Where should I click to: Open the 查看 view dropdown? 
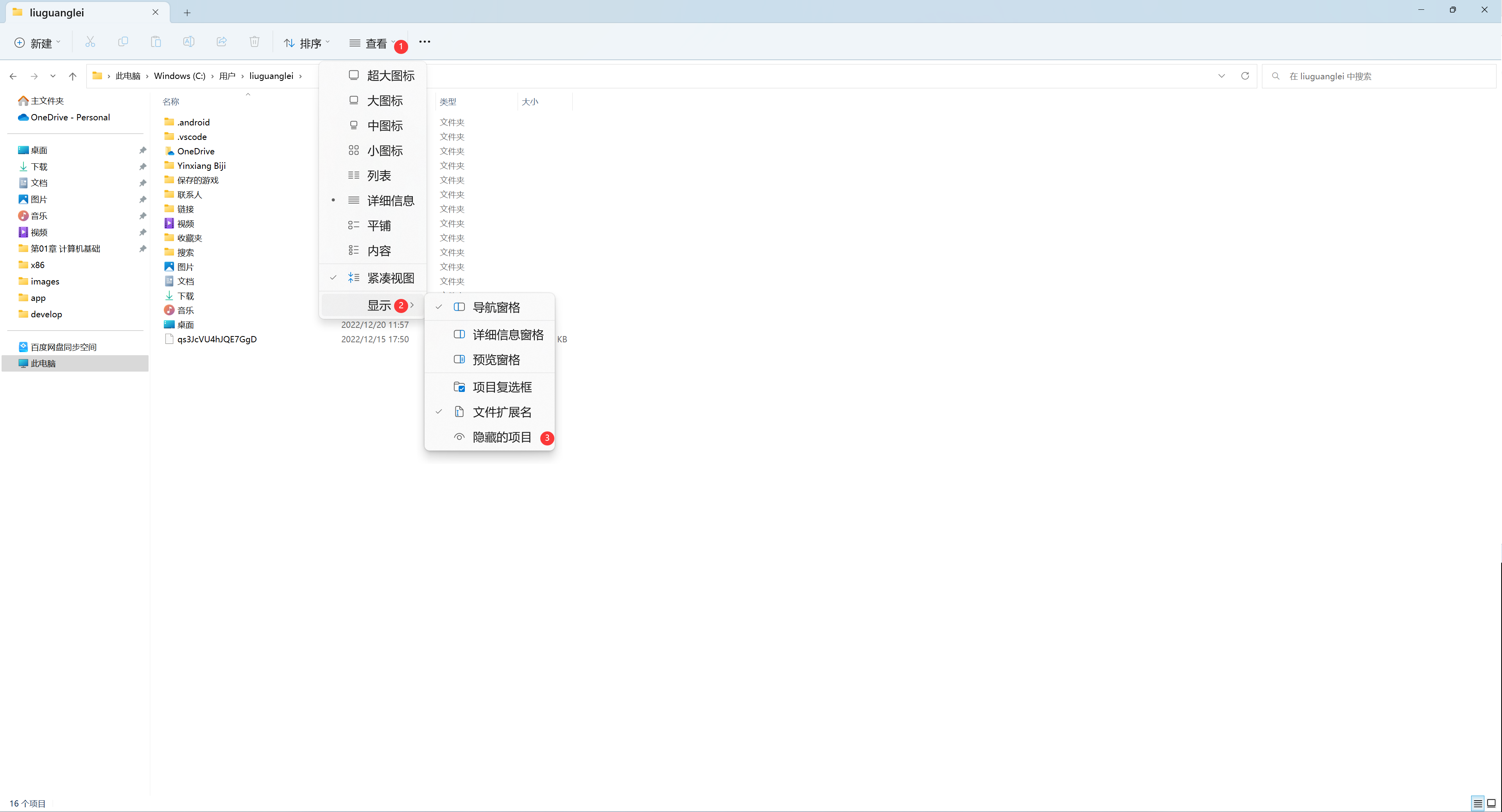(373, 43)
